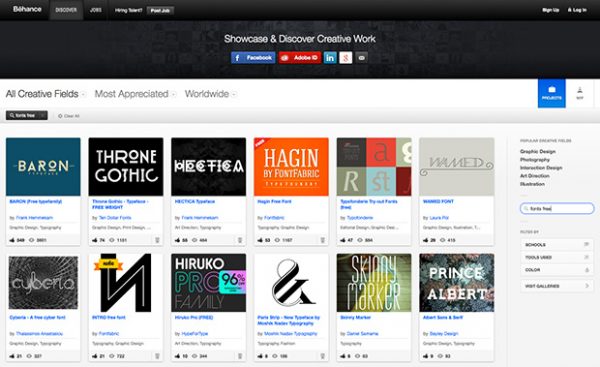Open the Prince Albert thumbnail
The height and width of the screenshot is (367, 600).
tap(457, 283)
